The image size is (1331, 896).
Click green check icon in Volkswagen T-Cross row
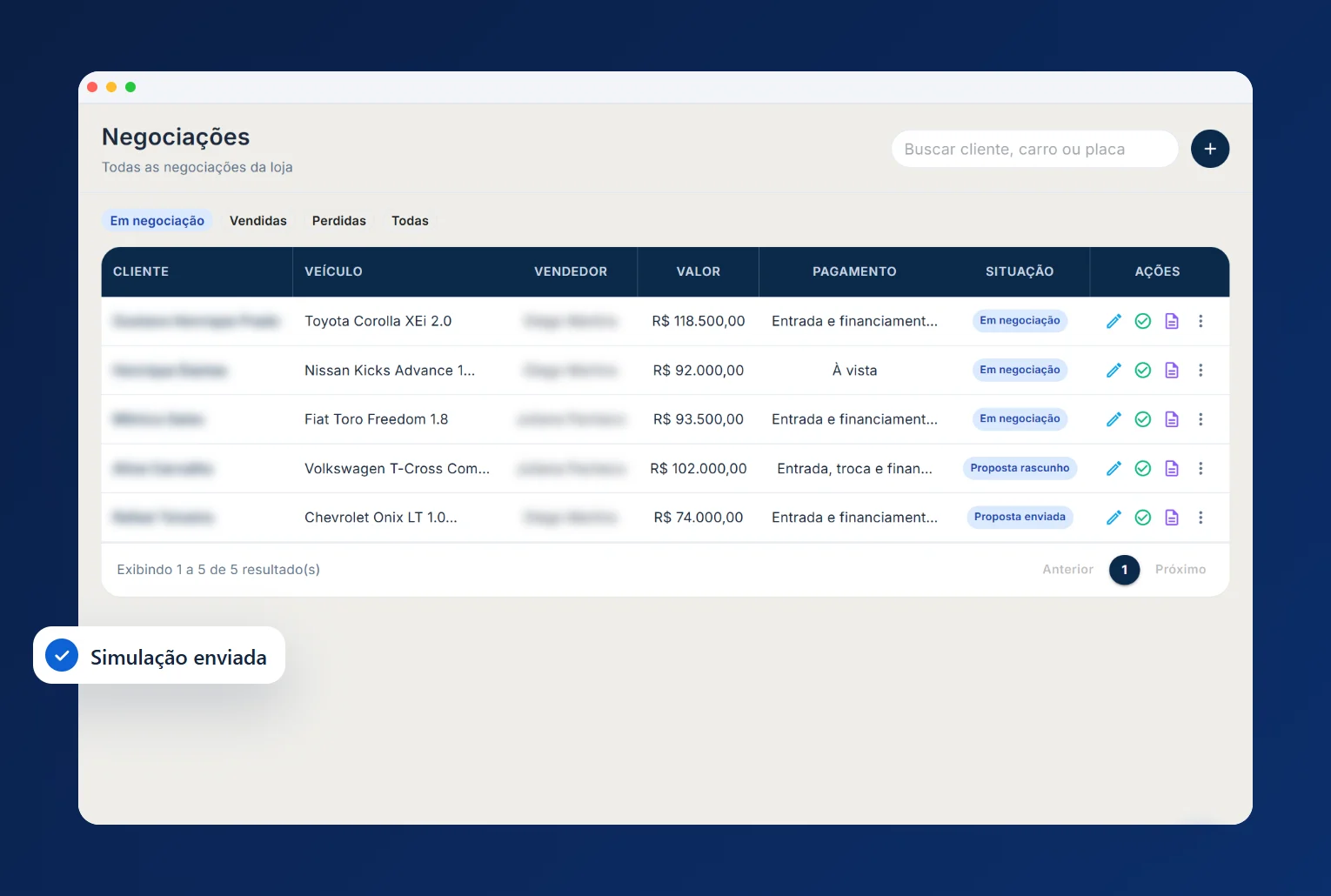click(x=1143, y=468)
